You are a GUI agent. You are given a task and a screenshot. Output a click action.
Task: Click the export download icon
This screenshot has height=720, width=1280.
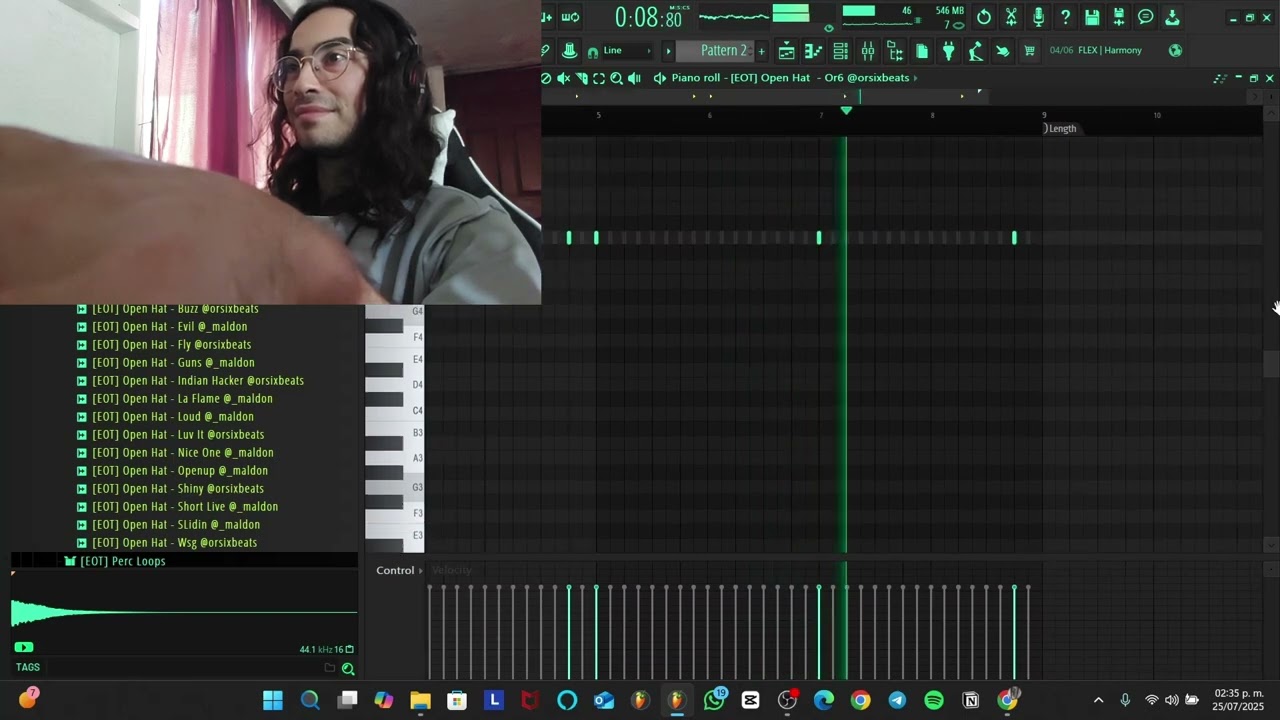(x=1173, y=17)
